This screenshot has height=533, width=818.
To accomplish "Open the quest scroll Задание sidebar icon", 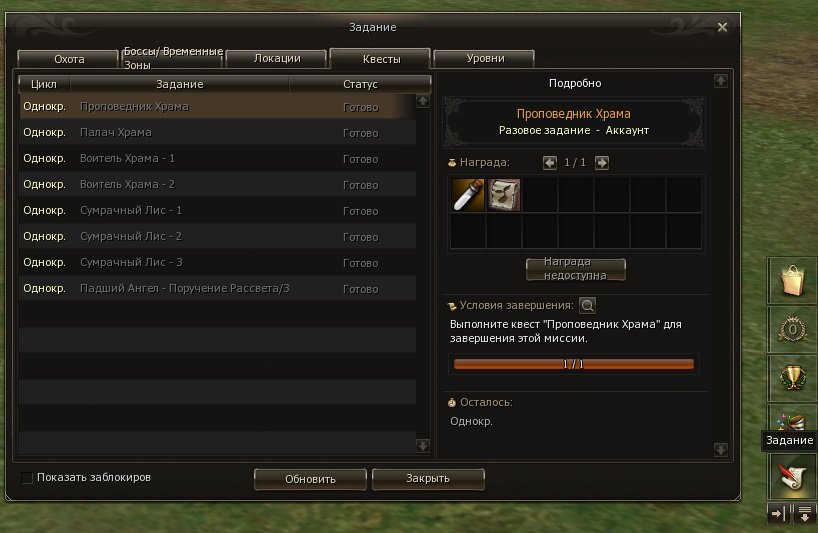I will pos(792,476).
